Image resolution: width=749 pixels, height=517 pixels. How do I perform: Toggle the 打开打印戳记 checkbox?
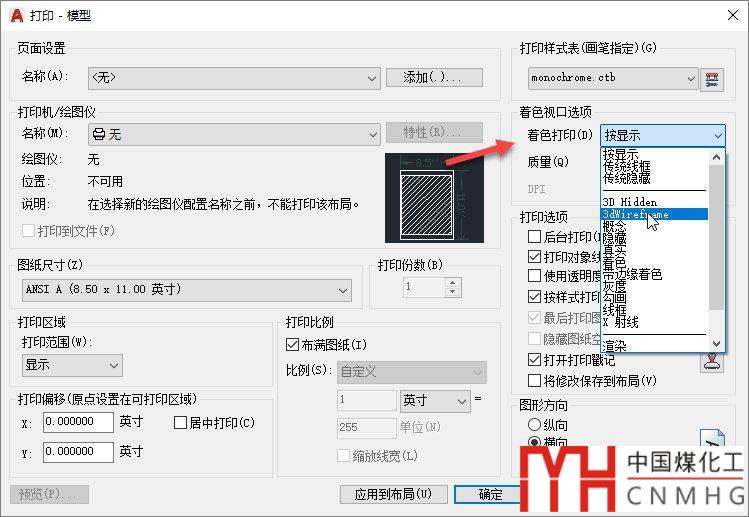[x=535, y=359]
